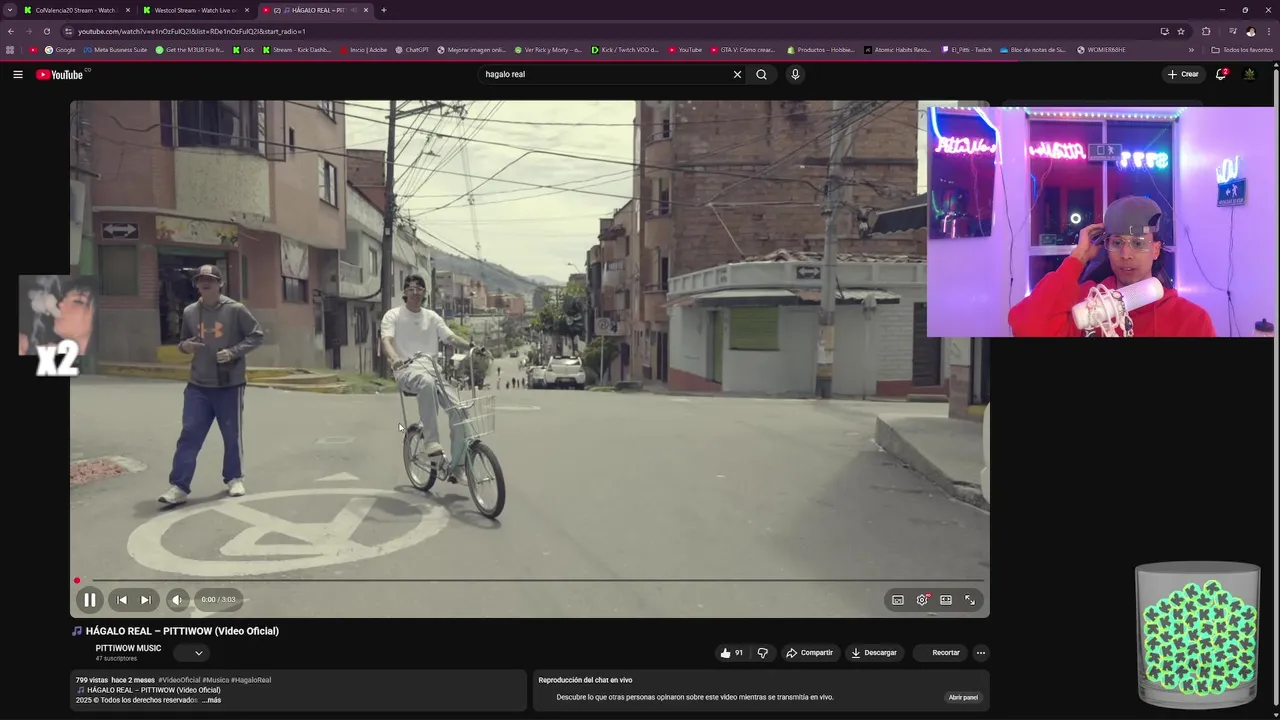Reload the page

[x=47, y=31]
